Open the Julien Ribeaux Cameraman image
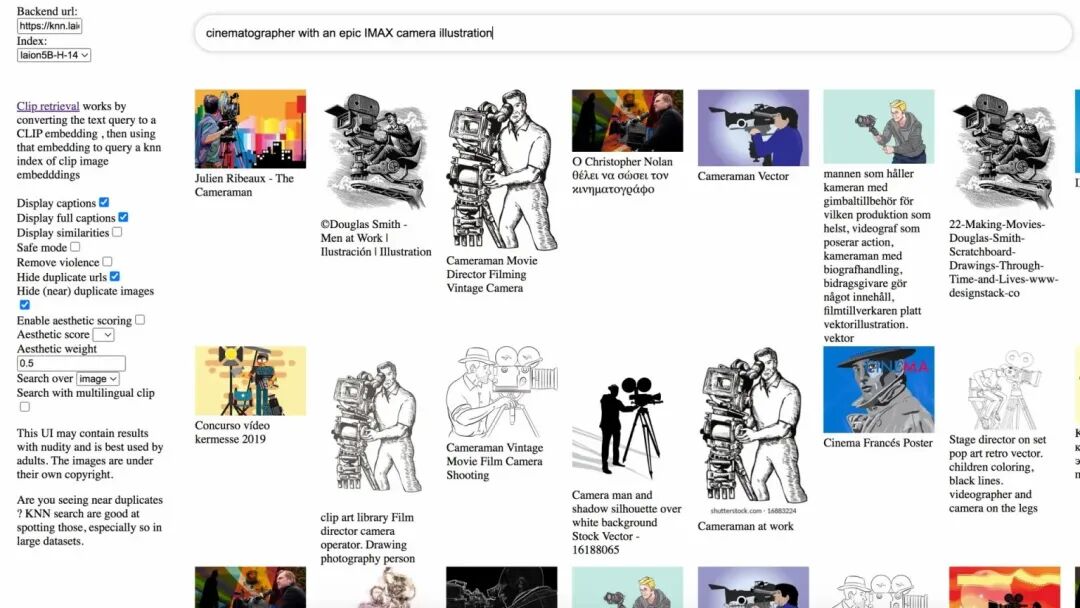Viewport: 1080px width, 608px height. pyautogui.click(x=250, y=129)
